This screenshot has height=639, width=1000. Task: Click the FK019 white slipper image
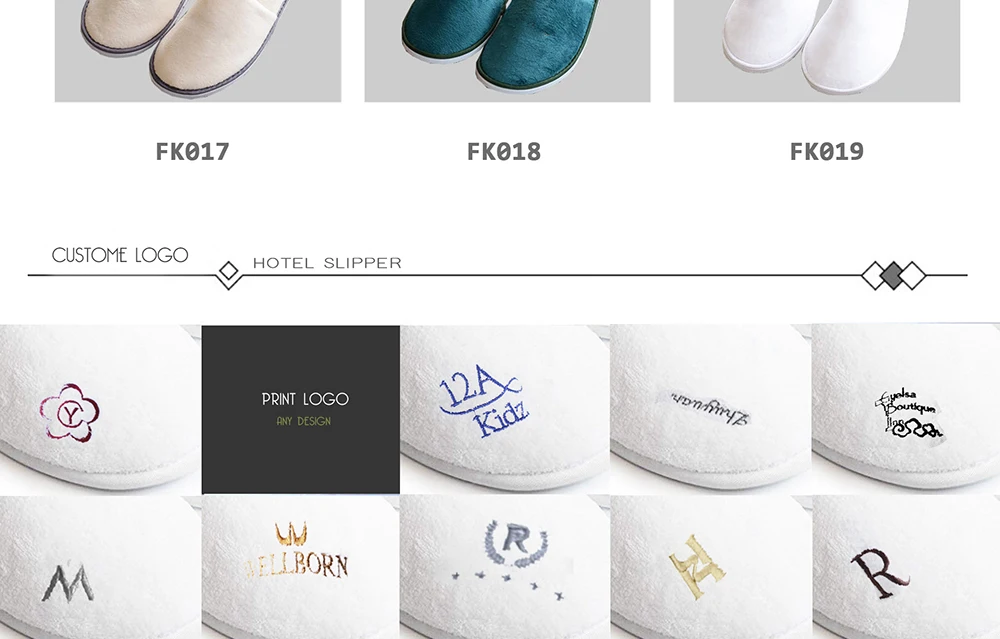point(817,50)
